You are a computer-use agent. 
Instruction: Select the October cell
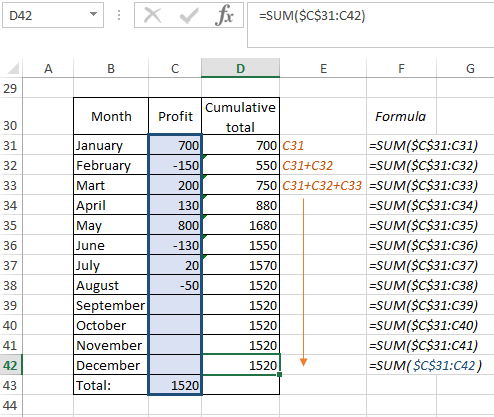[x=111, y=325]
